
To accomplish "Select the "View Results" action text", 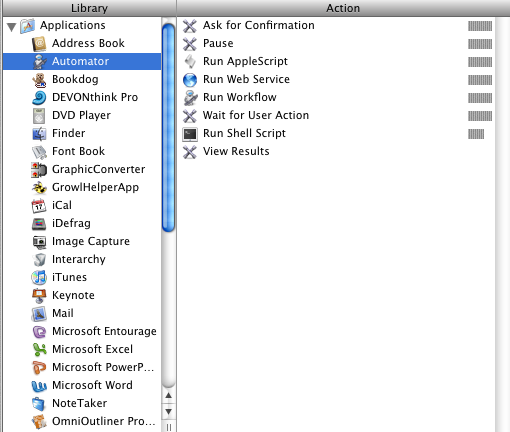I will (236, 151).
